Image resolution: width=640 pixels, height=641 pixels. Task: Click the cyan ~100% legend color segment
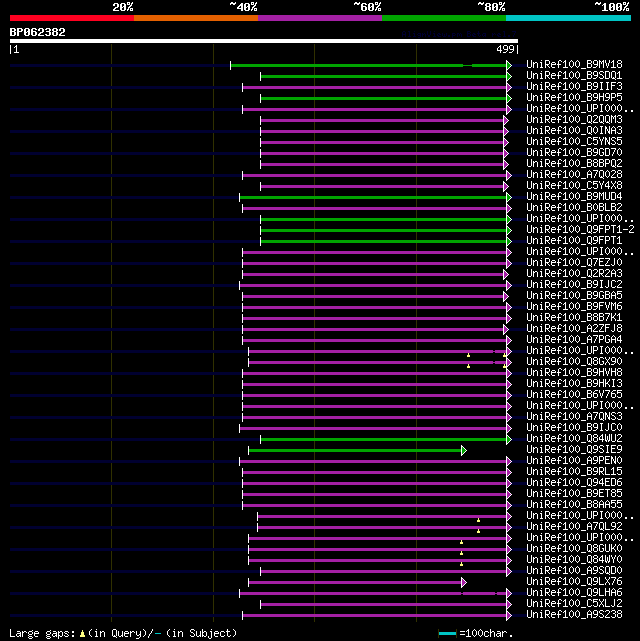click(568, 18)
